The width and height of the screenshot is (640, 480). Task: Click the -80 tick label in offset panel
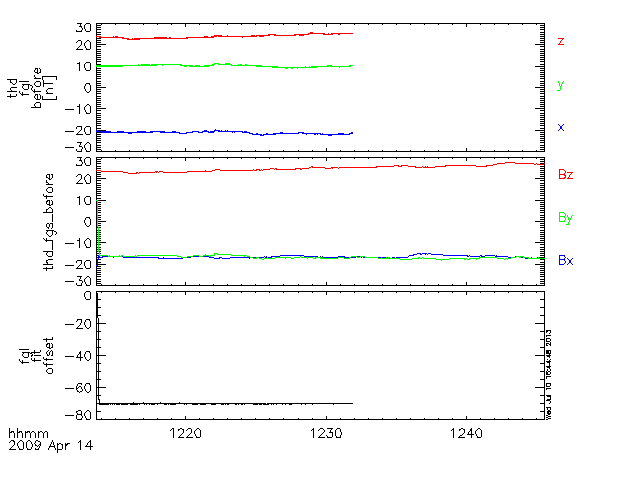79,415
